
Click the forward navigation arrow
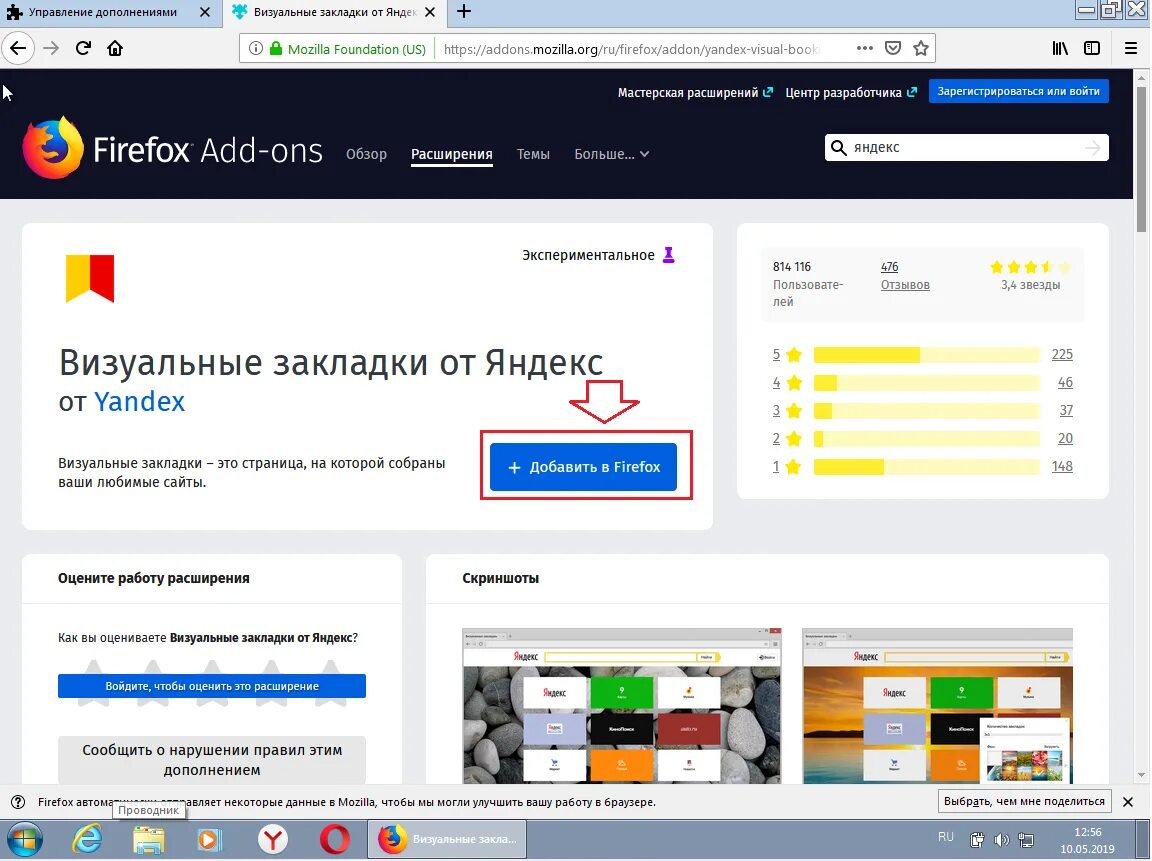click(51, 48)
